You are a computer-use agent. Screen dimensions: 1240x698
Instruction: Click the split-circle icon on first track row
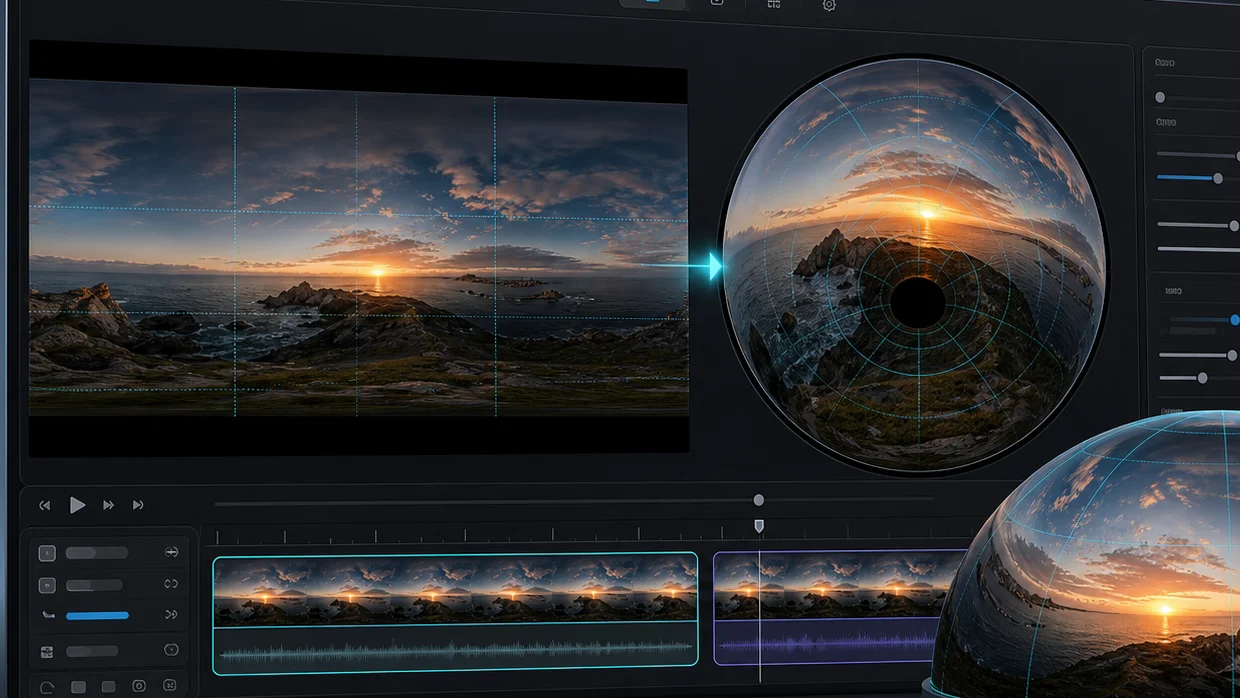tap(171, 552)
